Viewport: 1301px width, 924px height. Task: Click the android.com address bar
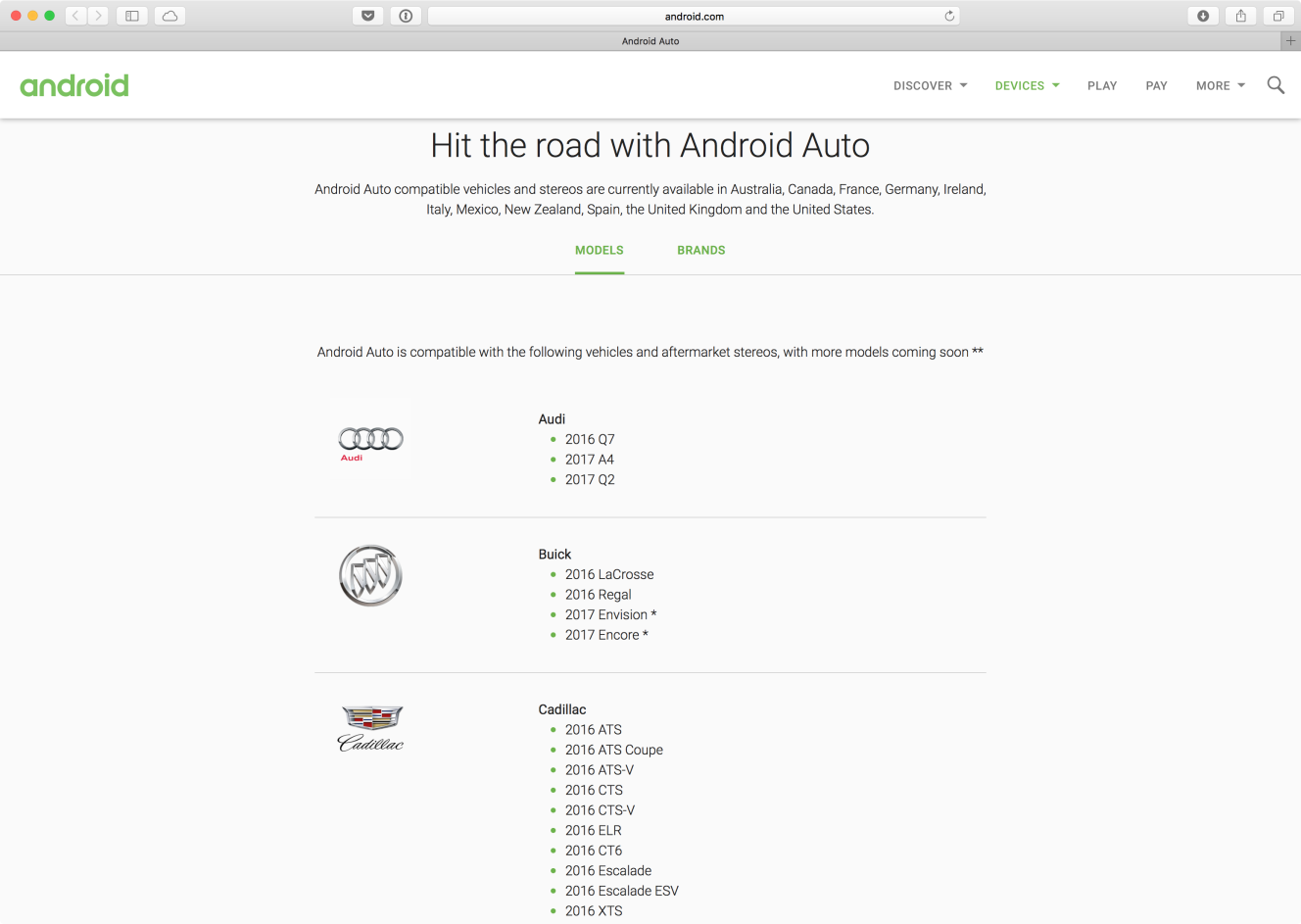[x=694, y=16]
